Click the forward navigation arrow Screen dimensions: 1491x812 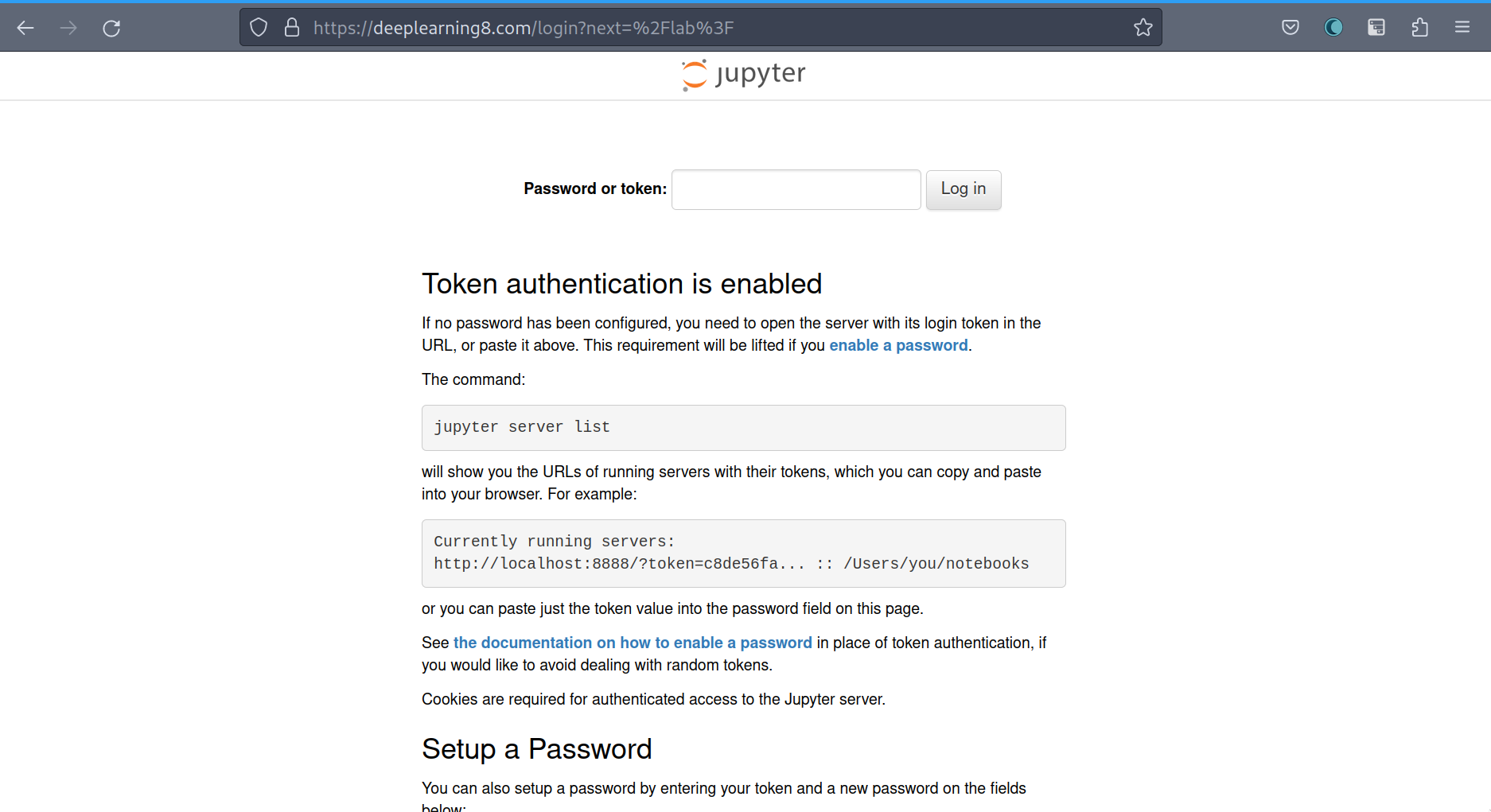point(68,28)
